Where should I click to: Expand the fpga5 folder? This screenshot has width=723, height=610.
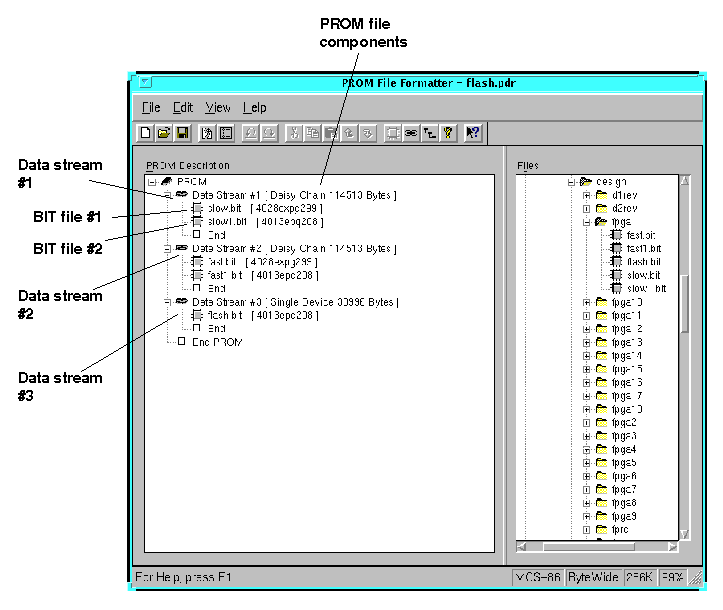point(587,463)
